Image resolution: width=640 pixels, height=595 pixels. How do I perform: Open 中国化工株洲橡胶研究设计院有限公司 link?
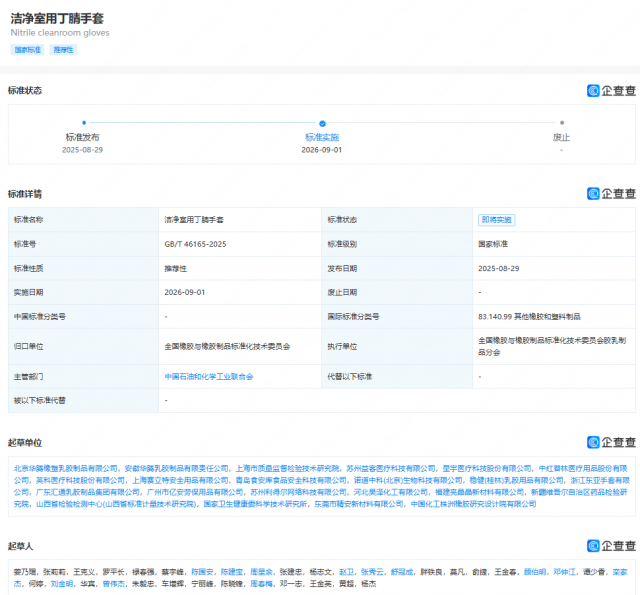point(473,504)
